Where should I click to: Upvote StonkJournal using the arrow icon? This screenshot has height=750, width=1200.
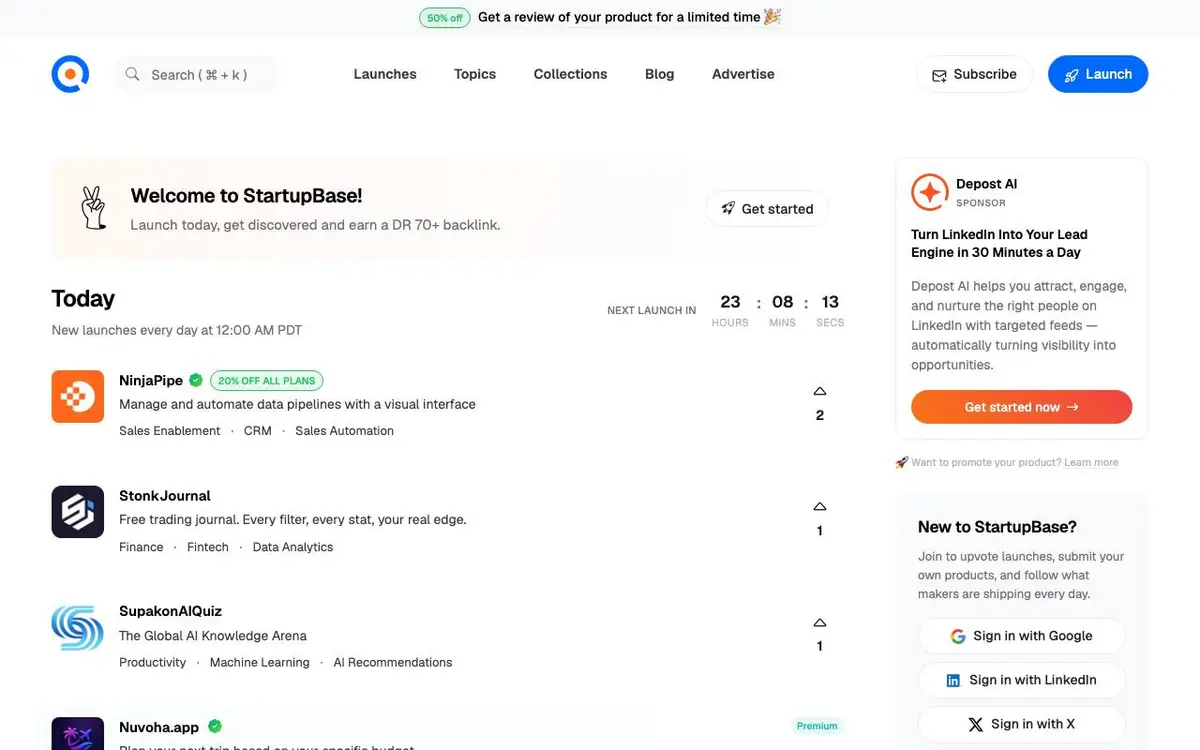click(820, 507)
